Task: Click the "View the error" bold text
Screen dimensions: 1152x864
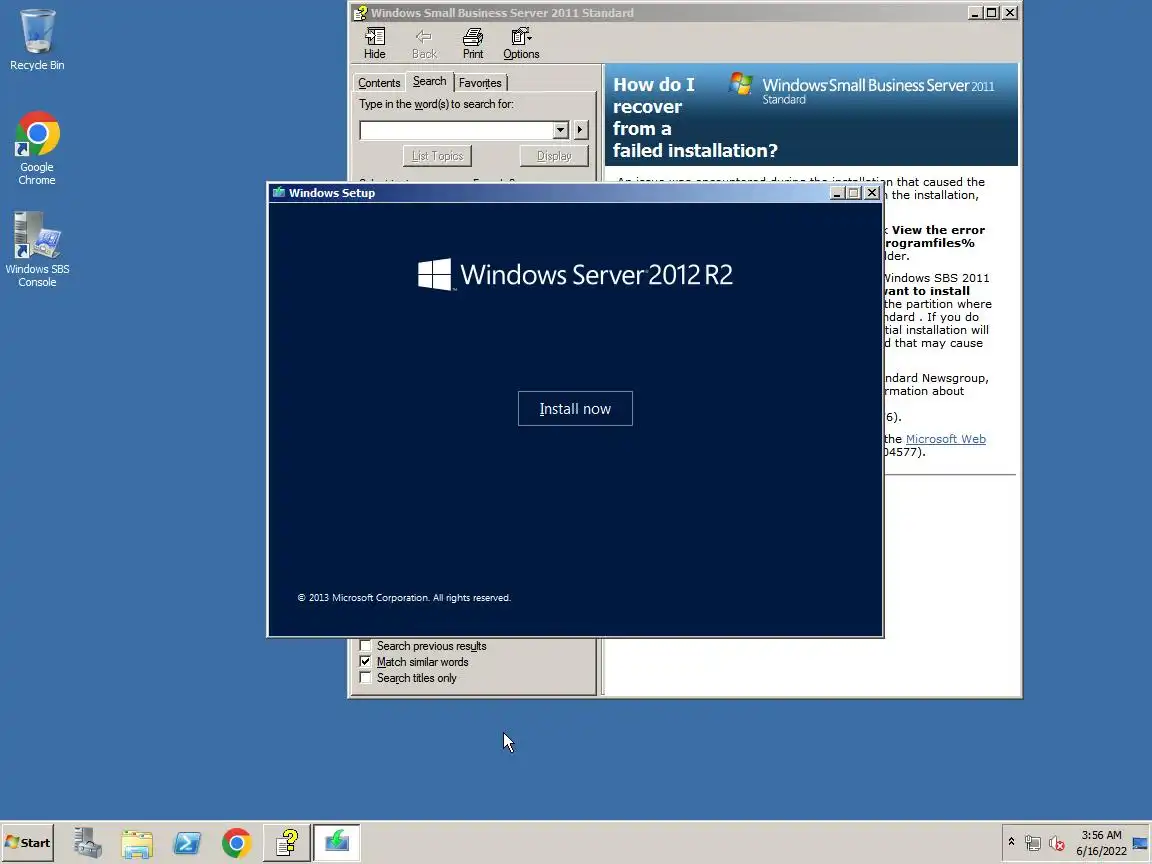Action: click(x=938, y=230)
